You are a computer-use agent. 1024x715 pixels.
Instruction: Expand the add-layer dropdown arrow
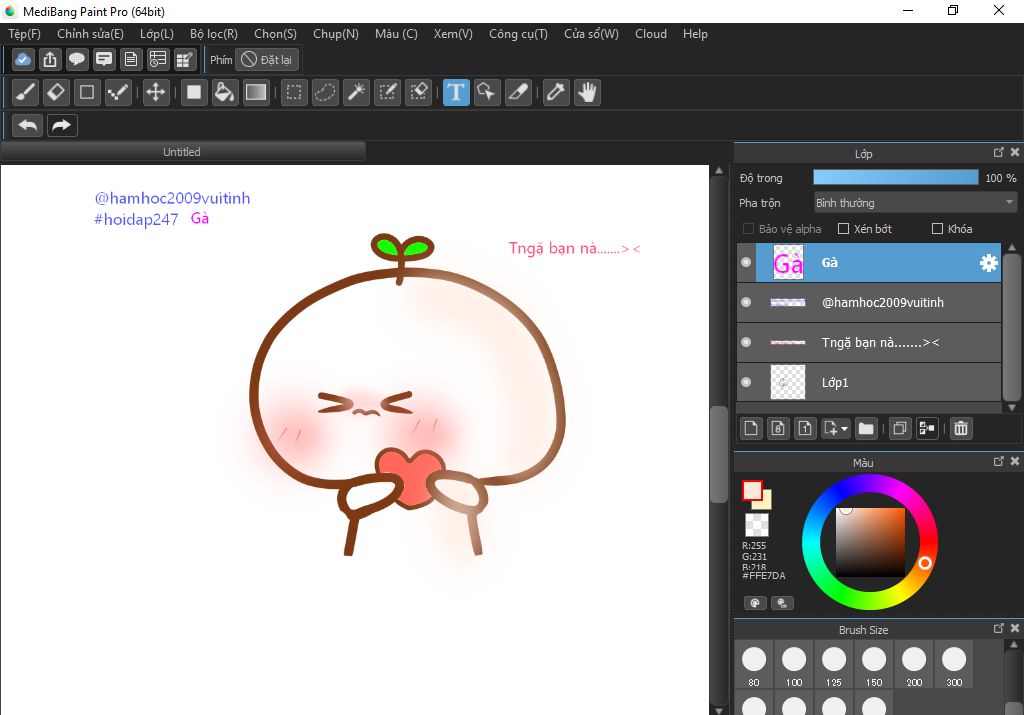pyautogui.click(x=844, y=428)
